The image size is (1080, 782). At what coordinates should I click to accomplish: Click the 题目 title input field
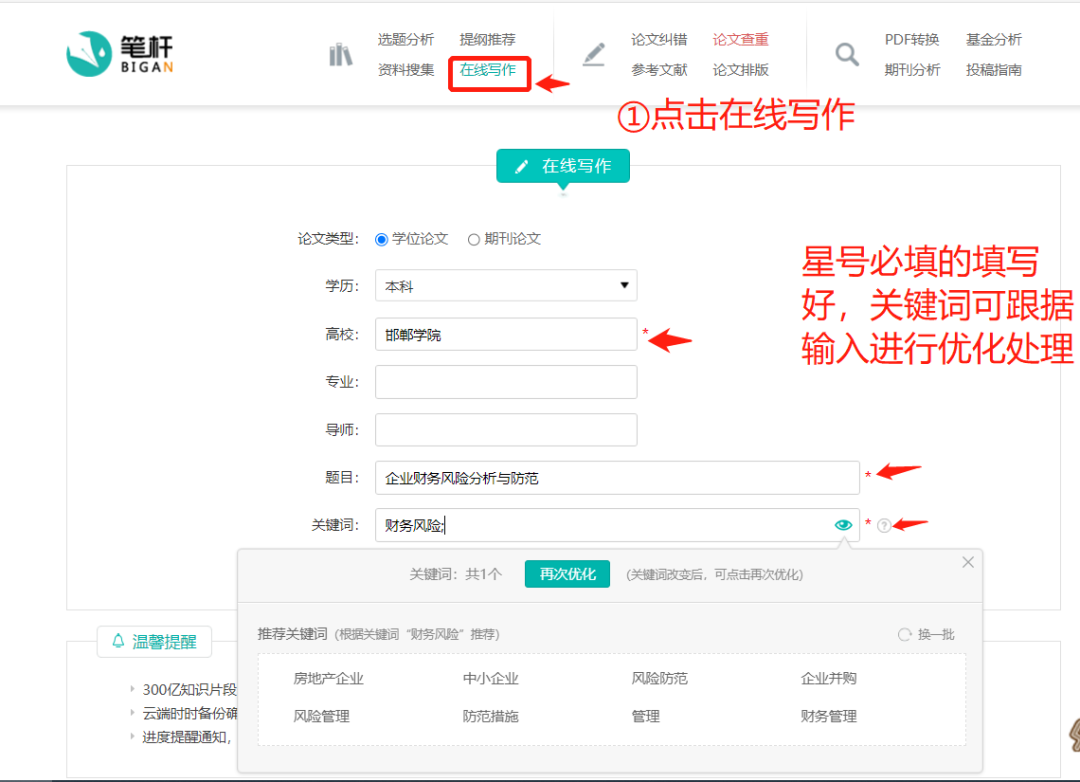click(x=617, y=478)
